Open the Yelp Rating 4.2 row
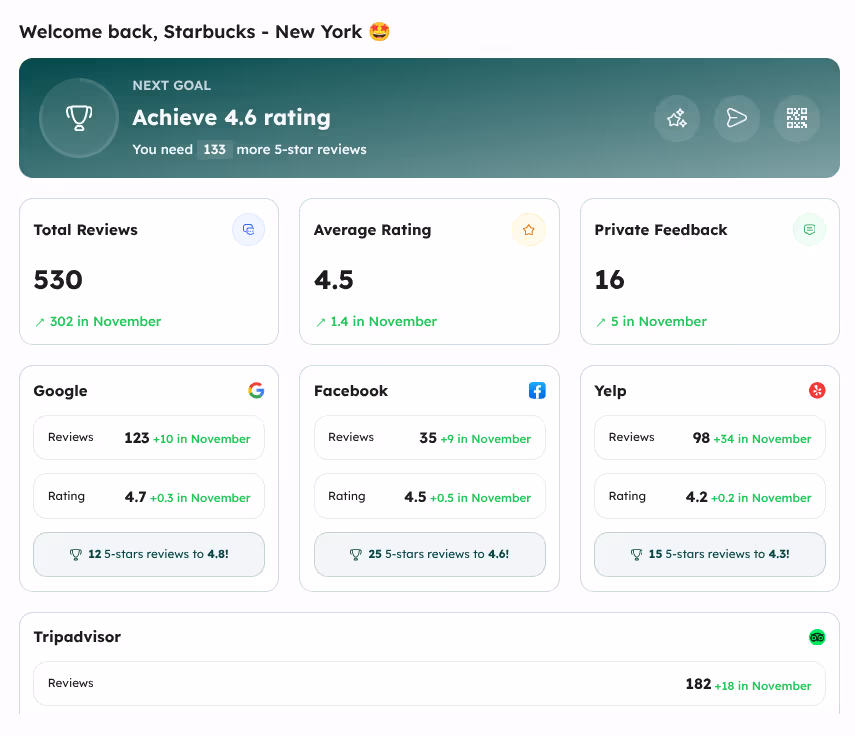Screen dimensions: 855x736 (710, 496)
